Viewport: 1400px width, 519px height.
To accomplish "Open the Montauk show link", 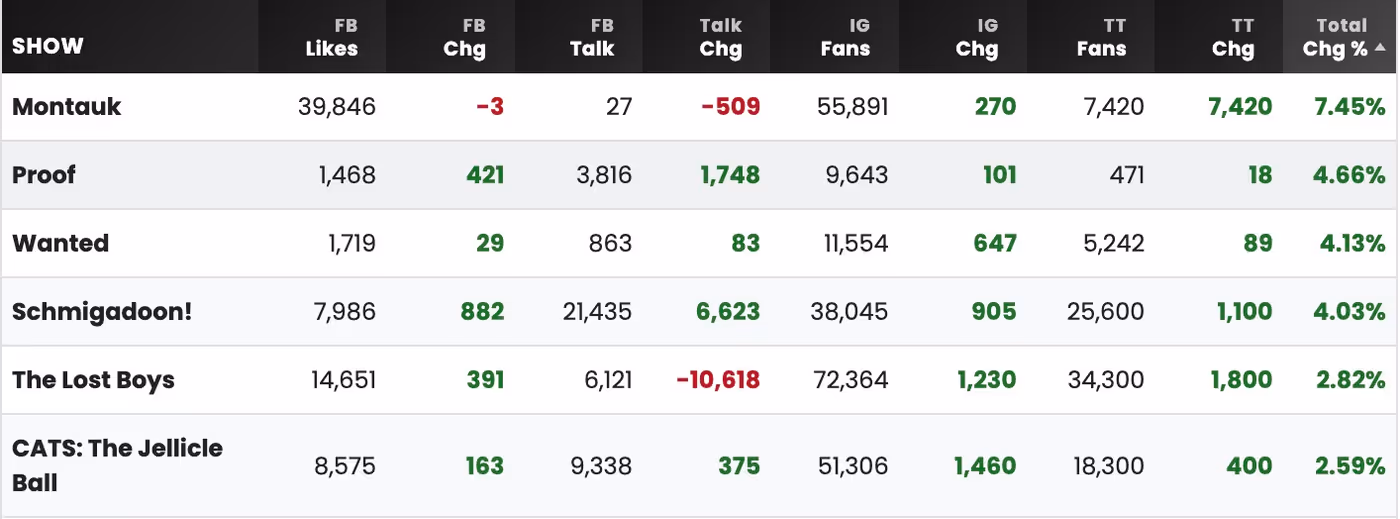I will (66, 106).
